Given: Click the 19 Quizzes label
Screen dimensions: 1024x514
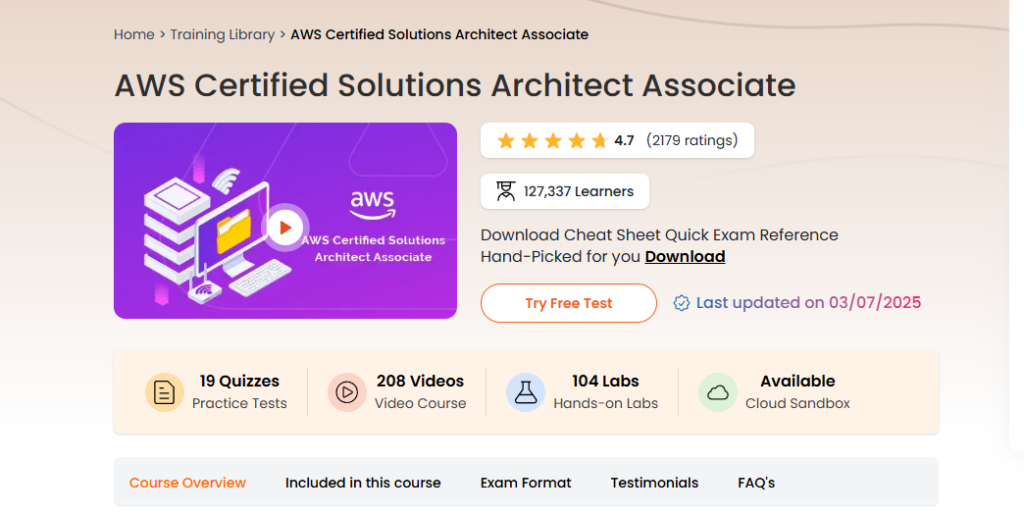Looking at the screenshot, I should 240,381.
